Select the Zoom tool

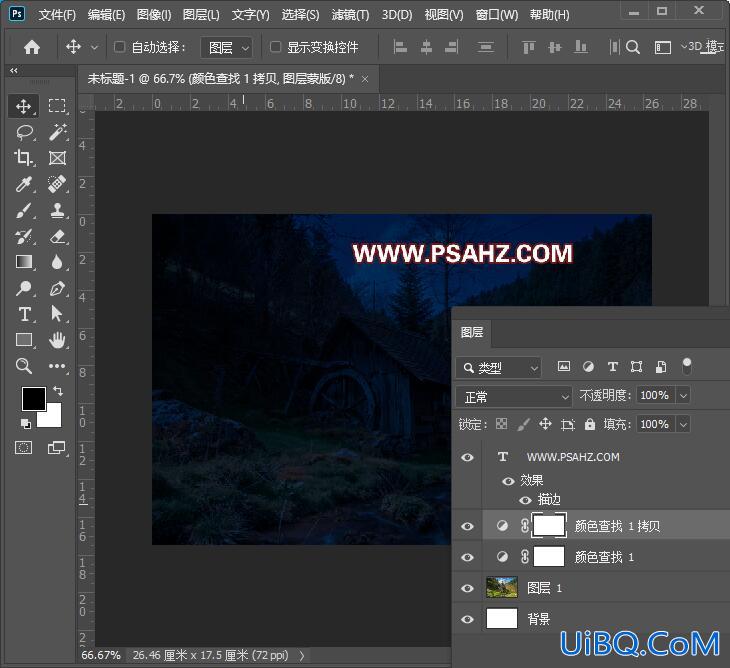coord(24,366)
